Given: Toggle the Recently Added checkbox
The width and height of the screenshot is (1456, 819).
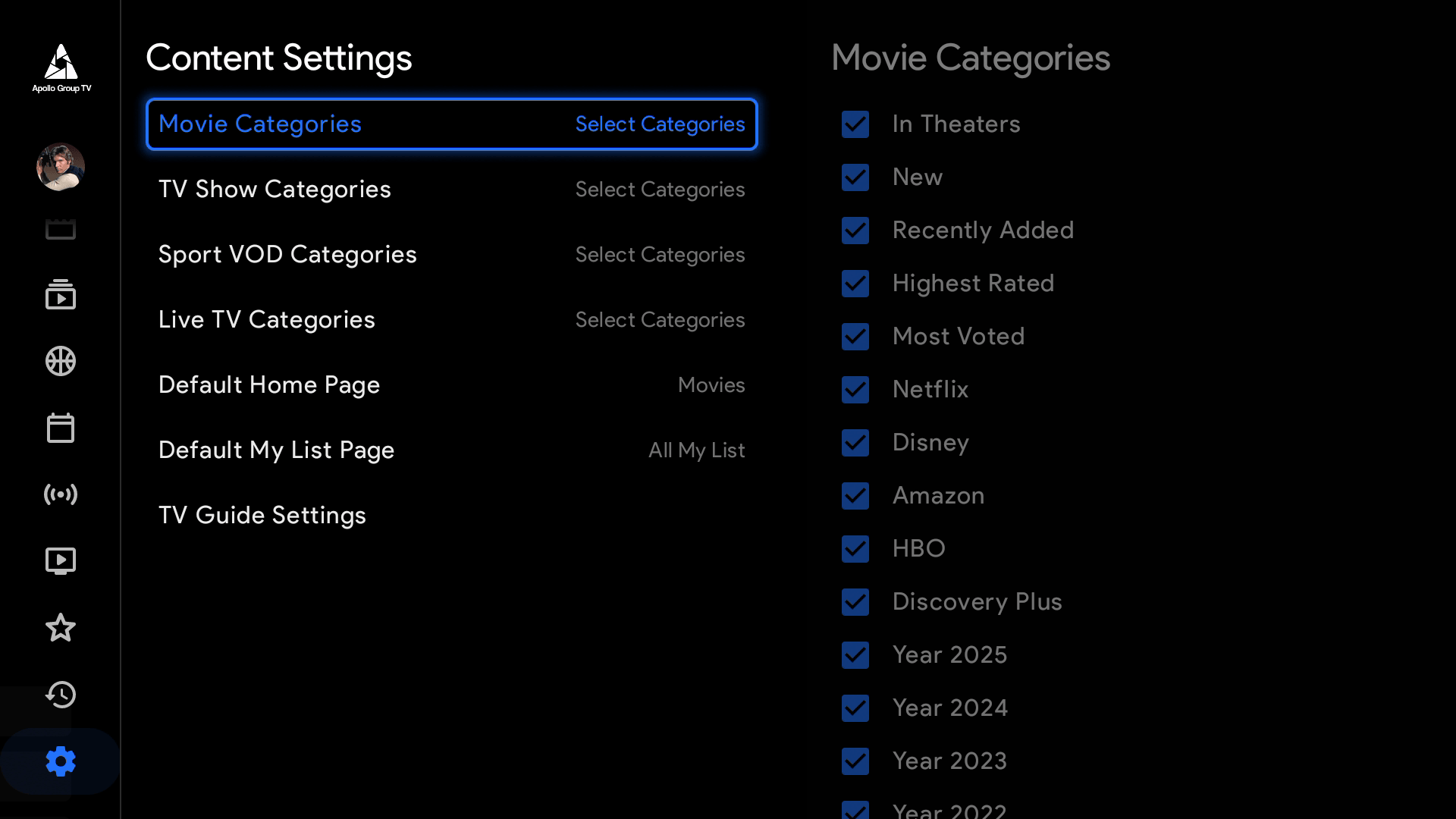Looking at the screenshot, I should click(855, 231).
